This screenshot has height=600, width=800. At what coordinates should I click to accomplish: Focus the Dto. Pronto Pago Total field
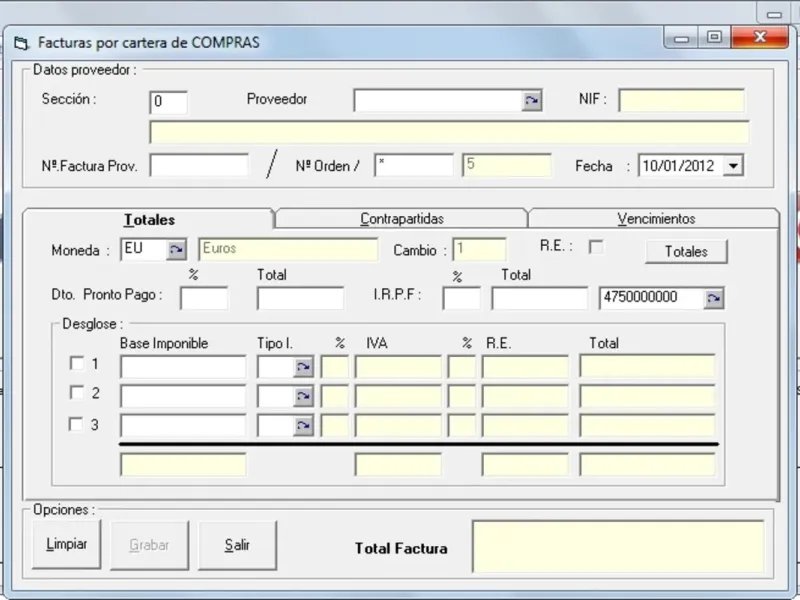point(301,298)
